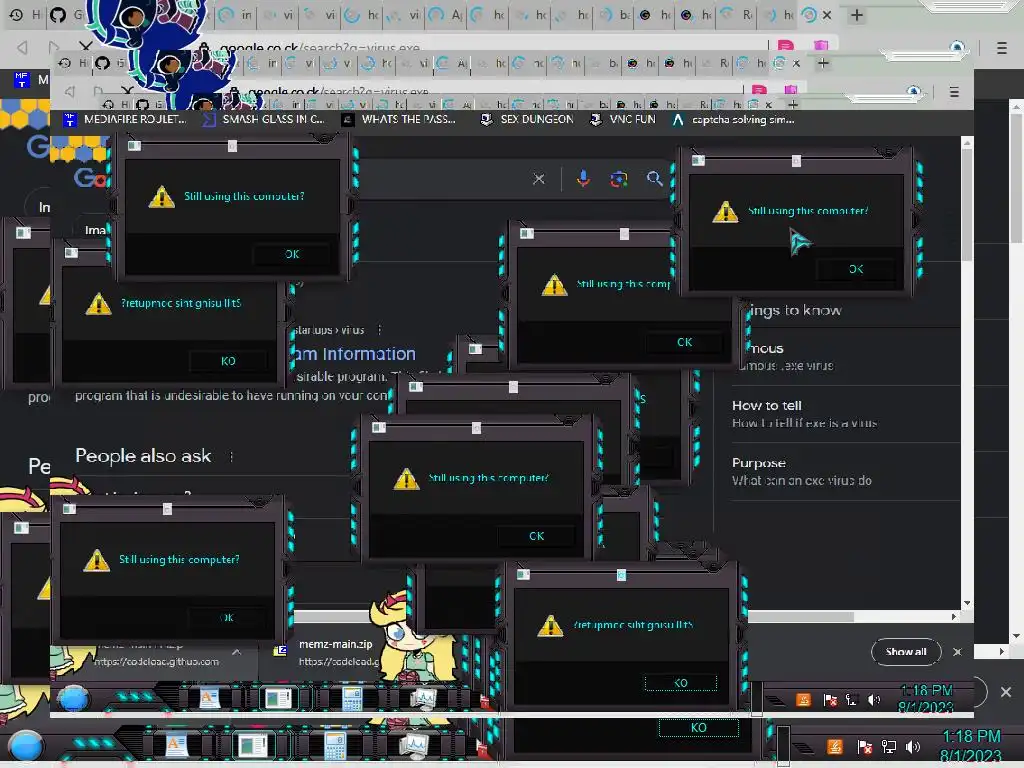
Task: Click the horizontal scrollbar right arrow
Action: 954,616
